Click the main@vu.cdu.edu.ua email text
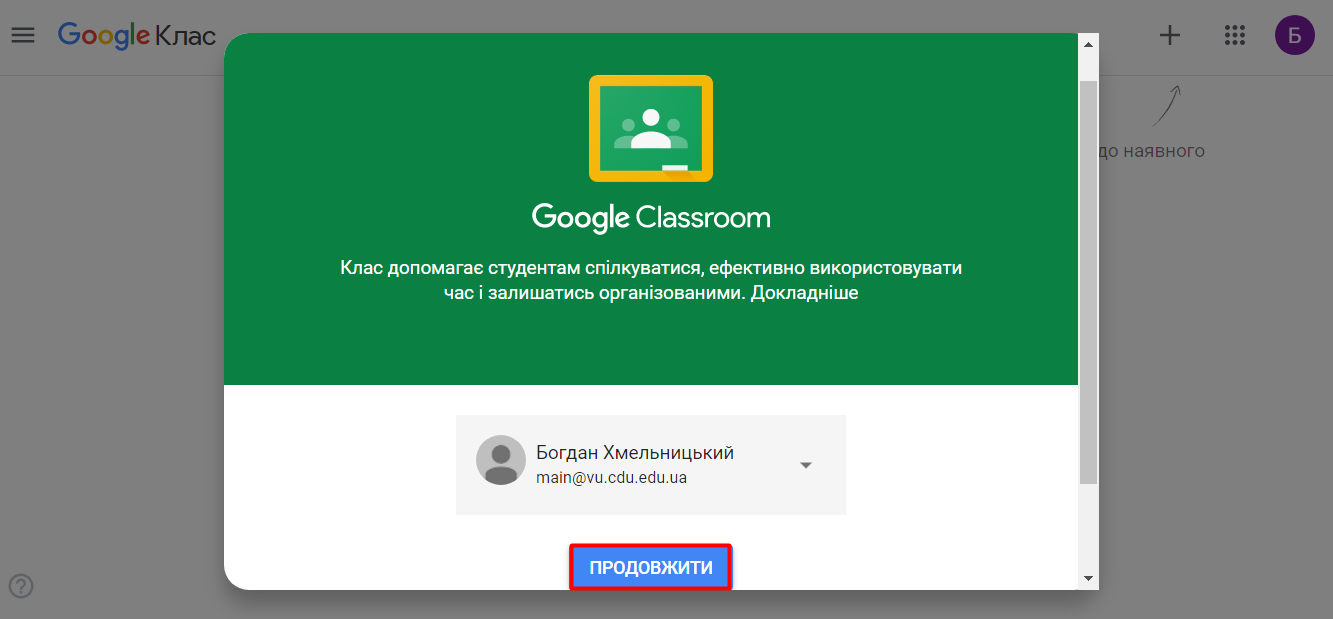The height and width of the screenshot is (619, 1333). pos(611,478)
